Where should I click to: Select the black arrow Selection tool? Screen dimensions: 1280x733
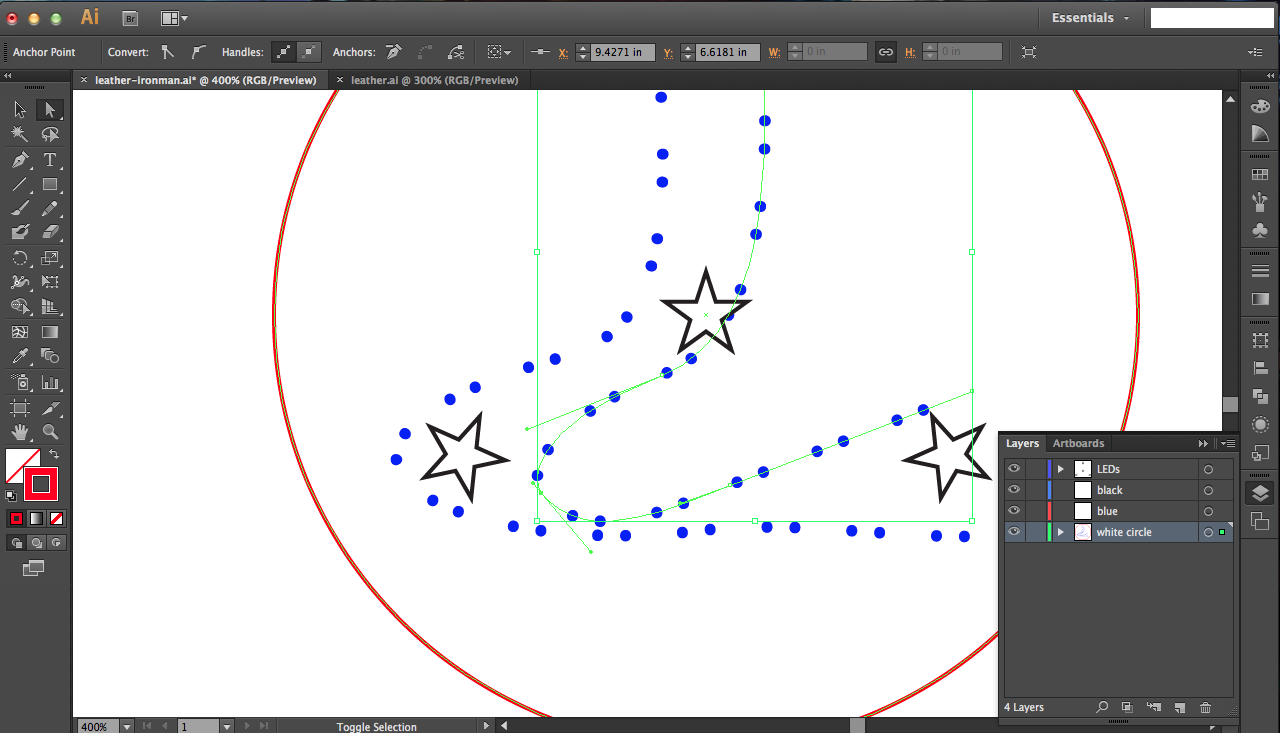click(20, 110)
